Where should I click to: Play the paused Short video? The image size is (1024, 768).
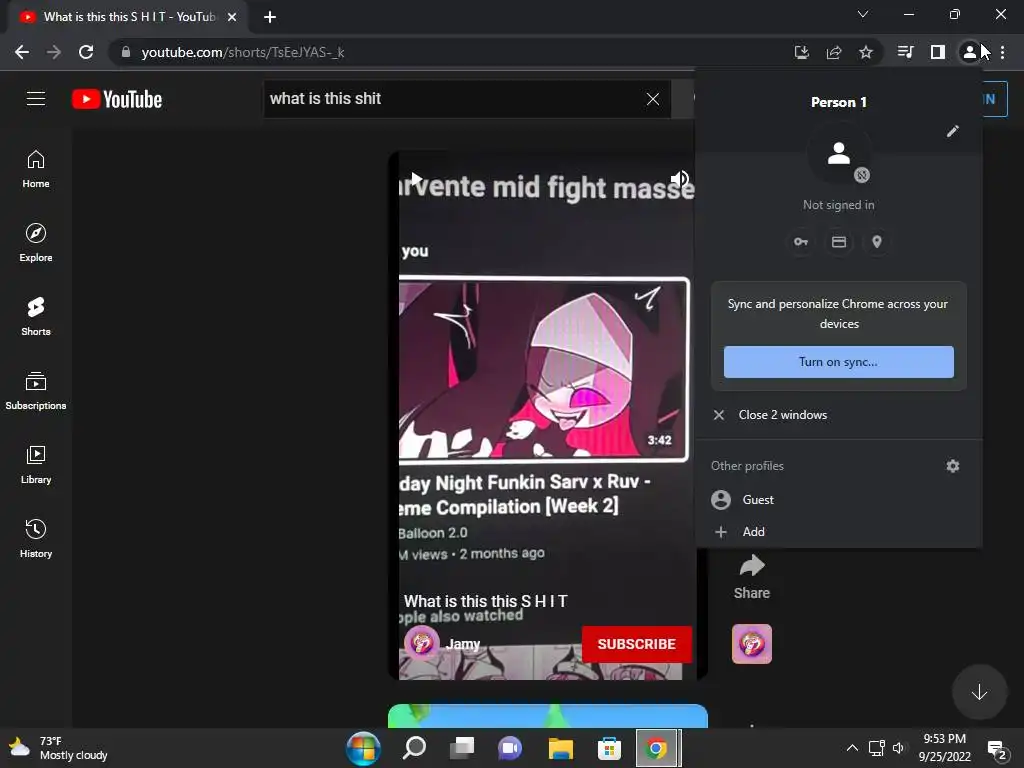416,178
